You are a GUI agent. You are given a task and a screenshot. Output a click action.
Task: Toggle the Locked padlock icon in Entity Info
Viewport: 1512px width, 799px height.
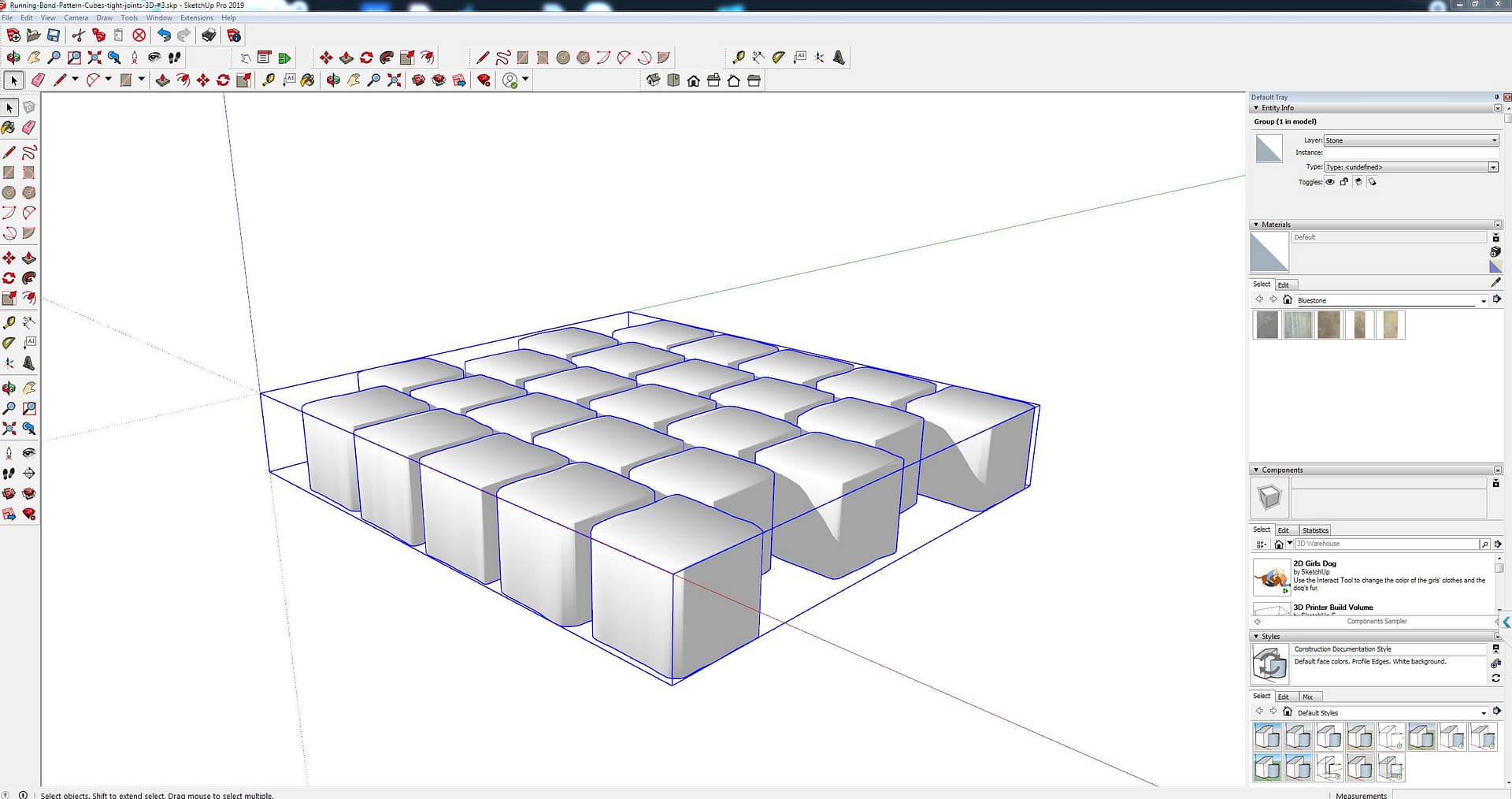pos(1344,182)
